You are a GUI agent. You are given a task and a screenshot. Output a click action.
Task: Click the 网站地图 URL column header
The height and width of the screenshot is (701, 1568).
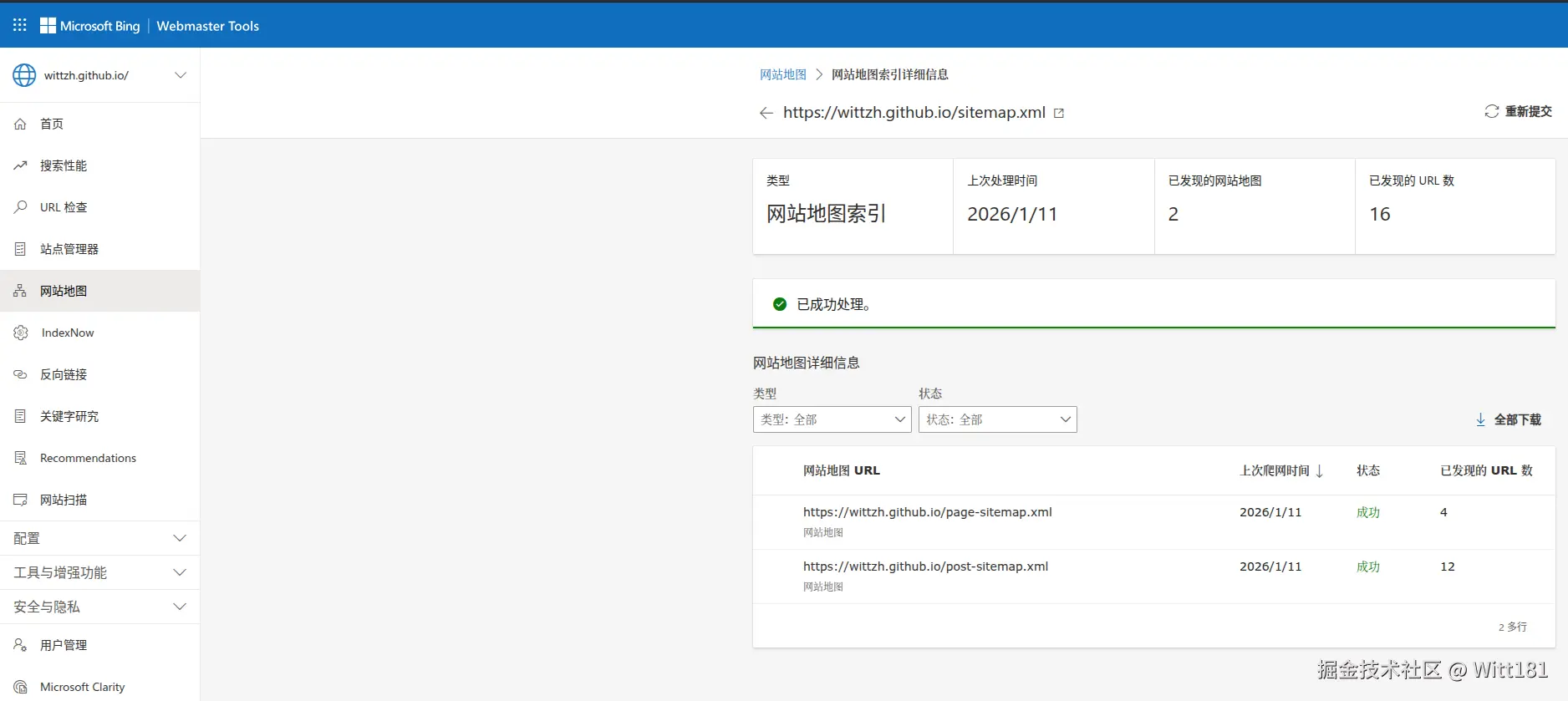click(x=842, y=470)
